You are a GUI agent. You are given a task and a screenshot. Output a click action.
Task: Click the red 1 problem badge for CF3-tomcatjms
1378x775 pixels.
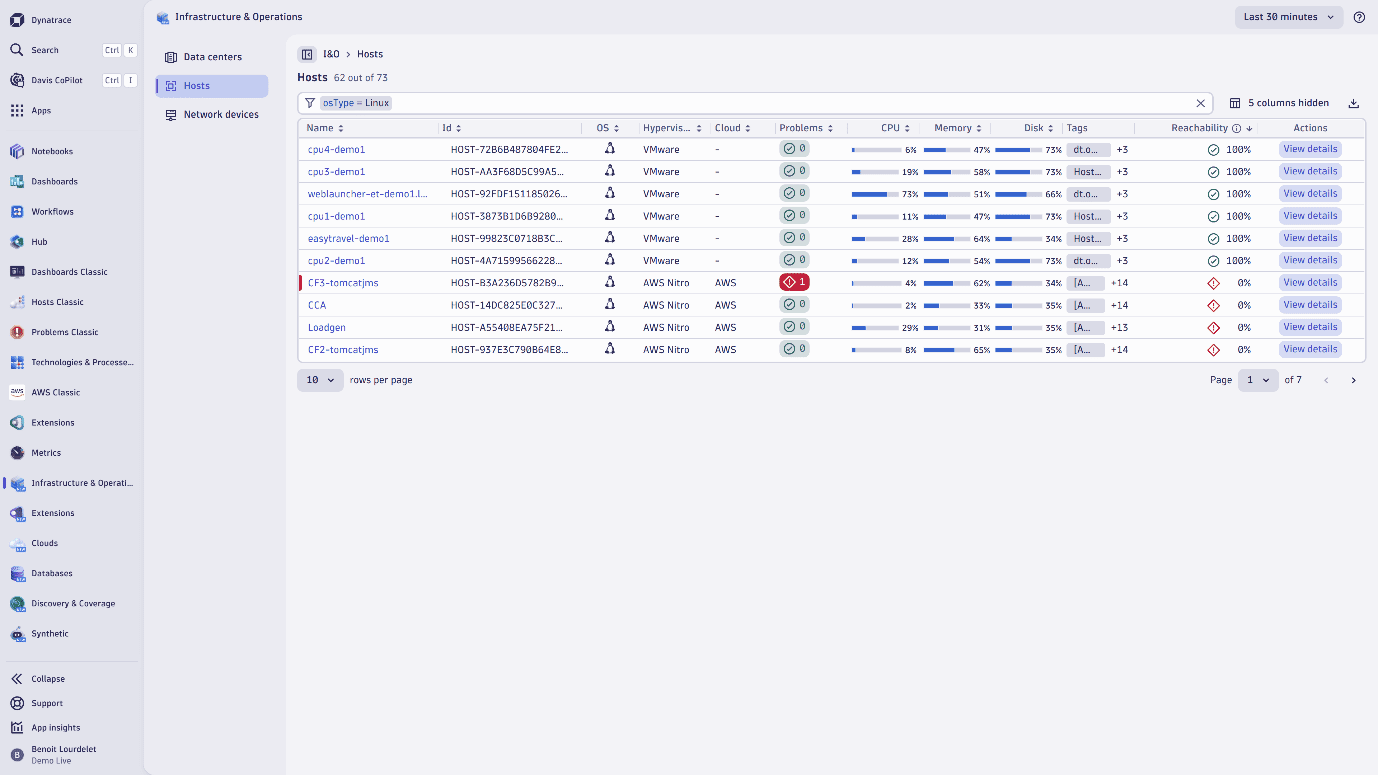click(x=794, y=282)
